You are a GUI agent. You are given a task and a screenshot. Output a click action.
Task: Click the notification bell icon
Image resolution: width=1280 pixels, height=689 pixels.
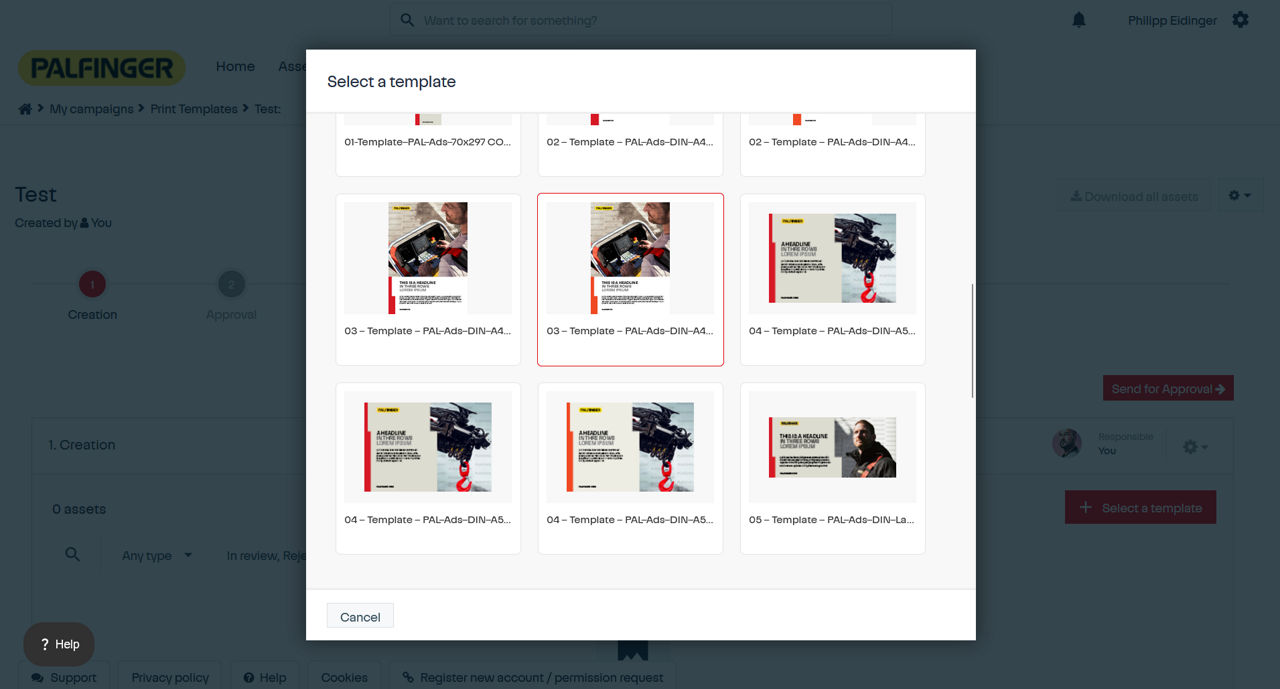point(1079,20)
